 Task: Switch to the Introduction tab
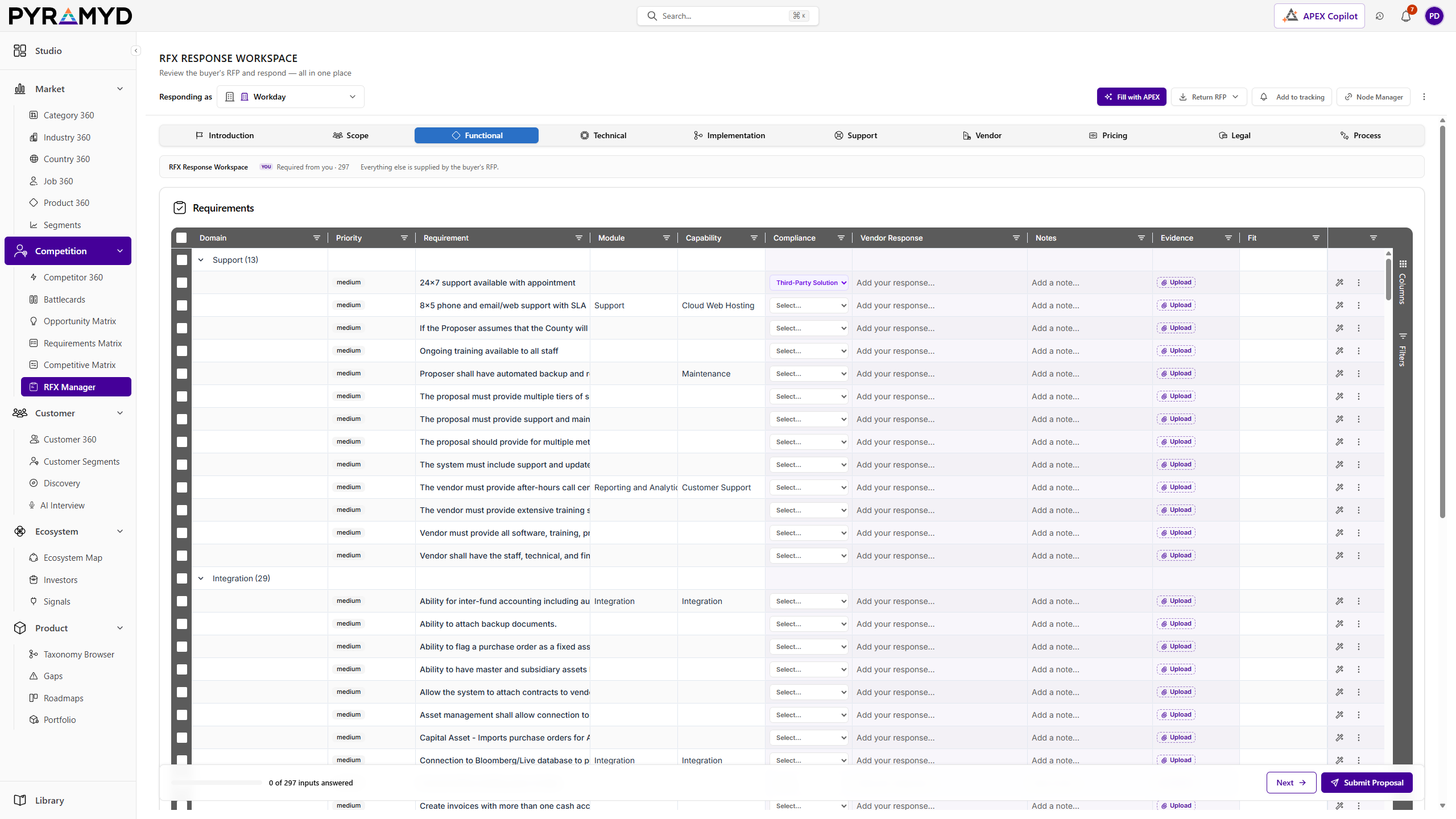(x=225, y=135)
